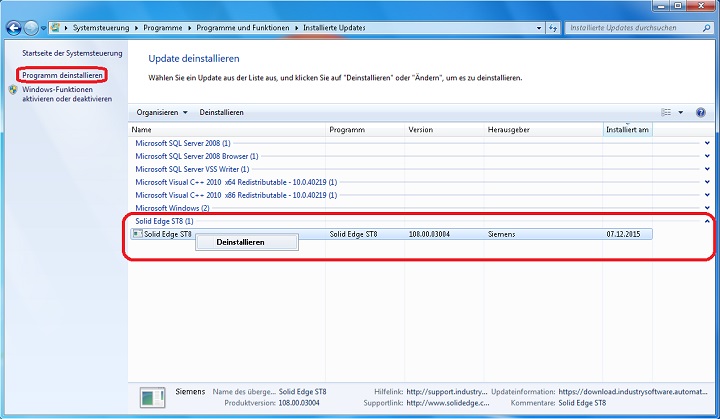Screen dimensions: 720x419
Task: Open Programm deinstallieren link in sidebar
Action: click(x=62, y=75)
